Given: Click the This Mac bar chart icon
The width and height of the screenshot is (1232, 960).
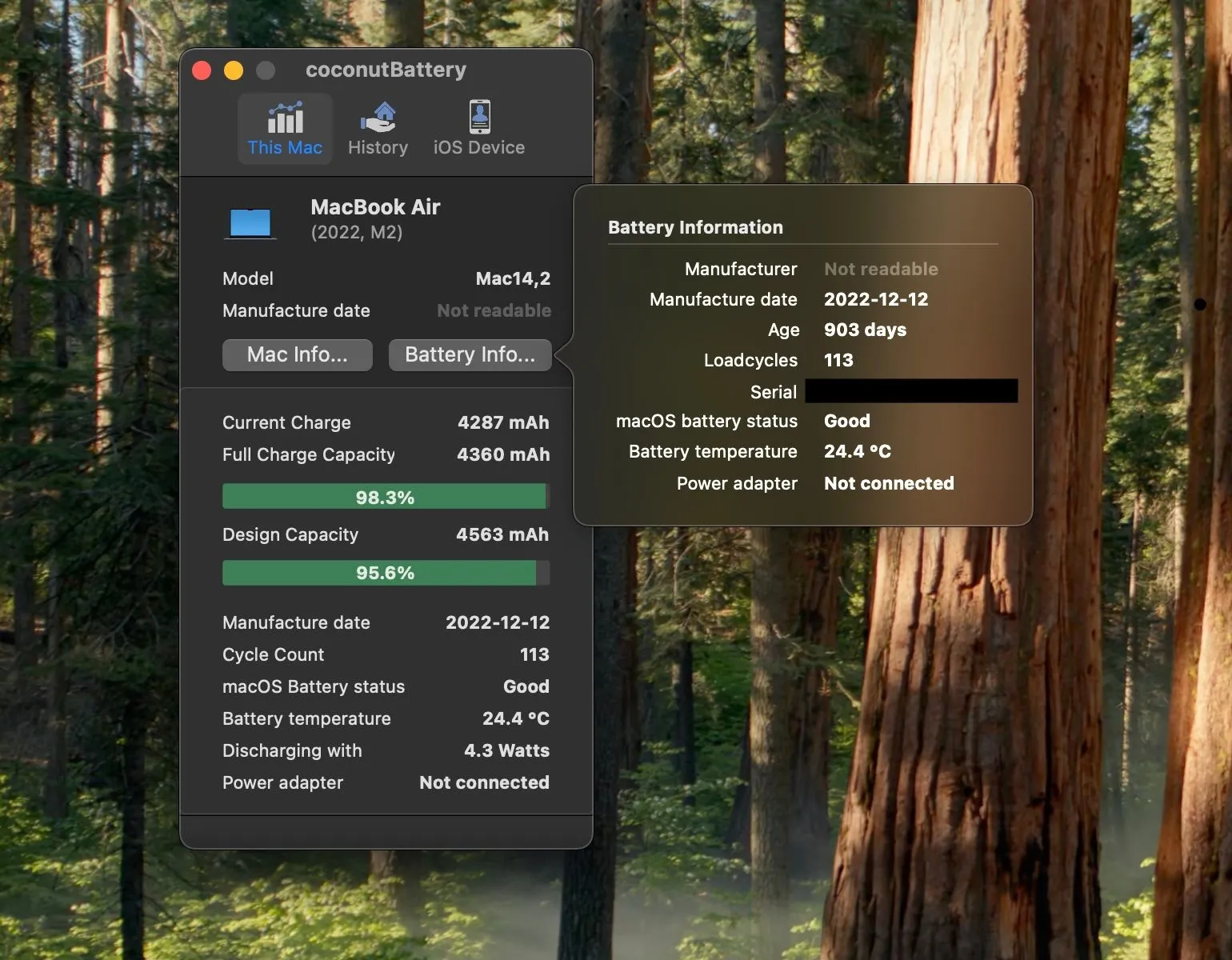Looking at the screenshot, I should (285, 118).
